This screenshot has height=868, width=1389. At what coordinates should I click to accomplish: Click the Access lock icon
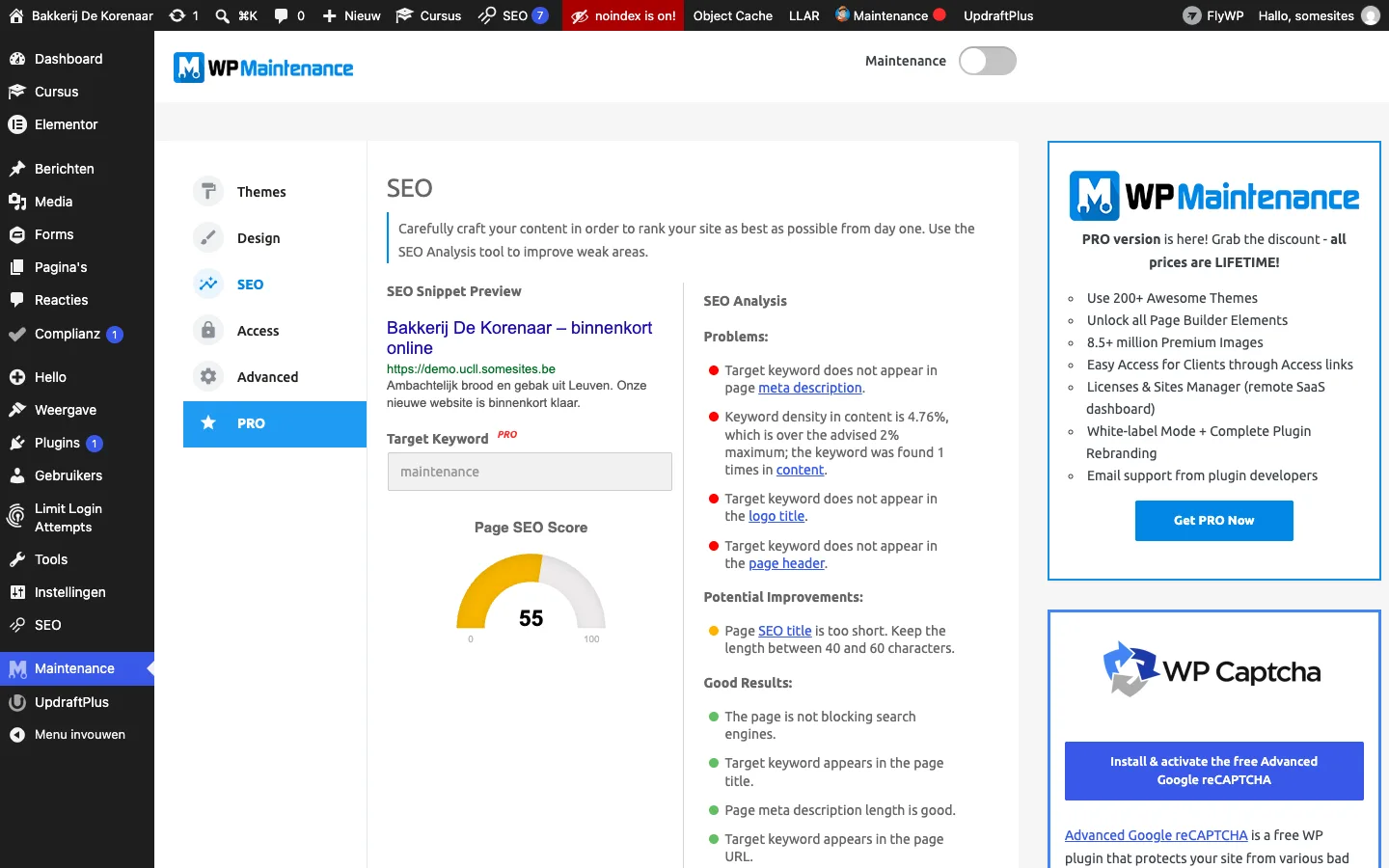click(x=208, y=330)
